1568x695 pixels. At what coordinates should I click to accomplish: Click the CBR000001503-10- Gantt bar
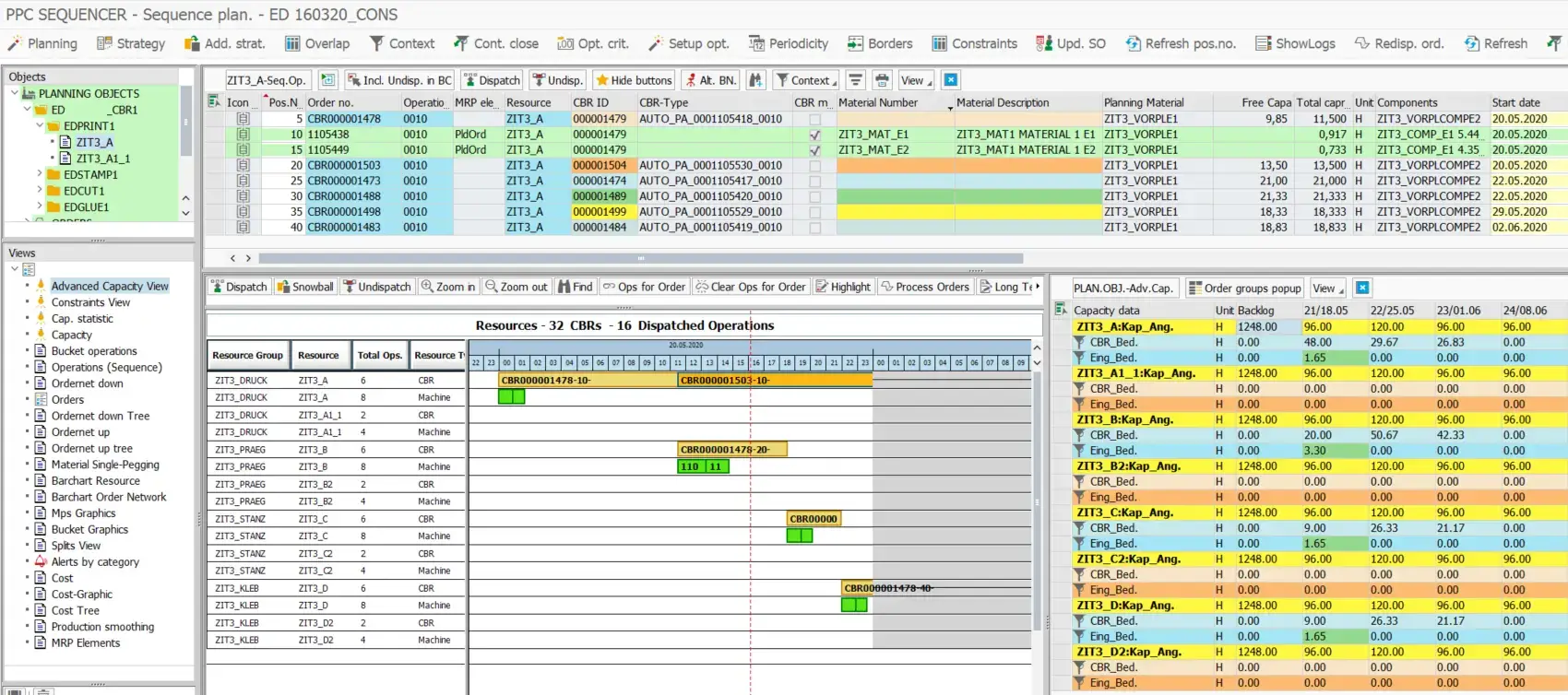(x=775, y=380)
